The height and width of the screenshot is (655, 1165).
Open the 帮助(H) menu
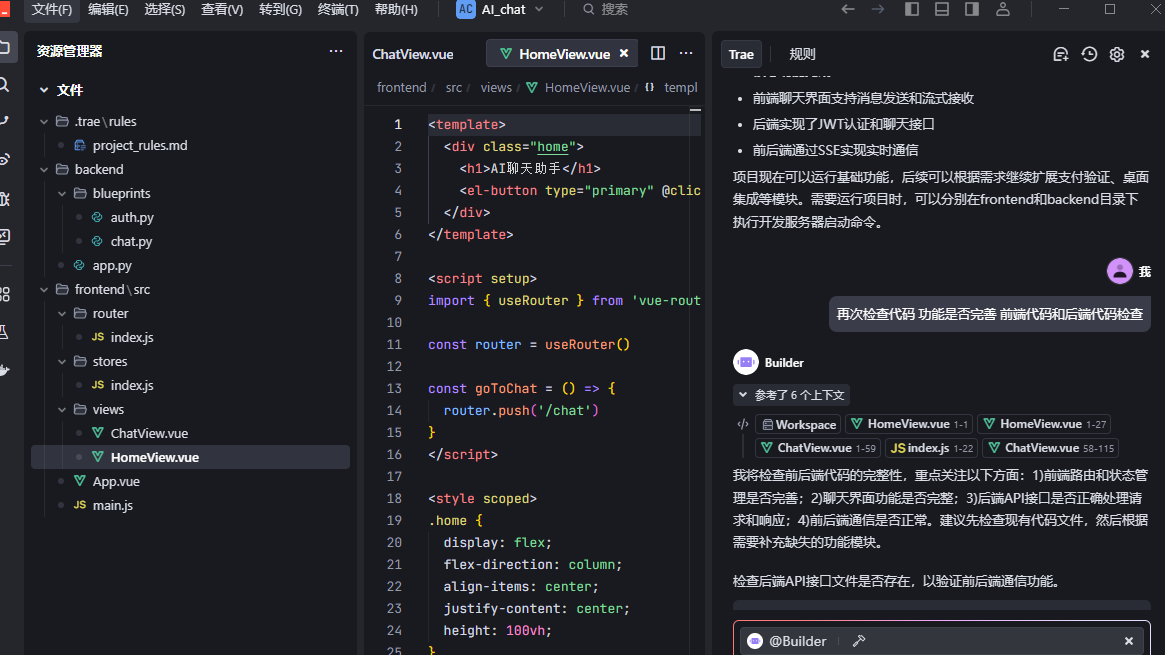click(x=395, y=10)
